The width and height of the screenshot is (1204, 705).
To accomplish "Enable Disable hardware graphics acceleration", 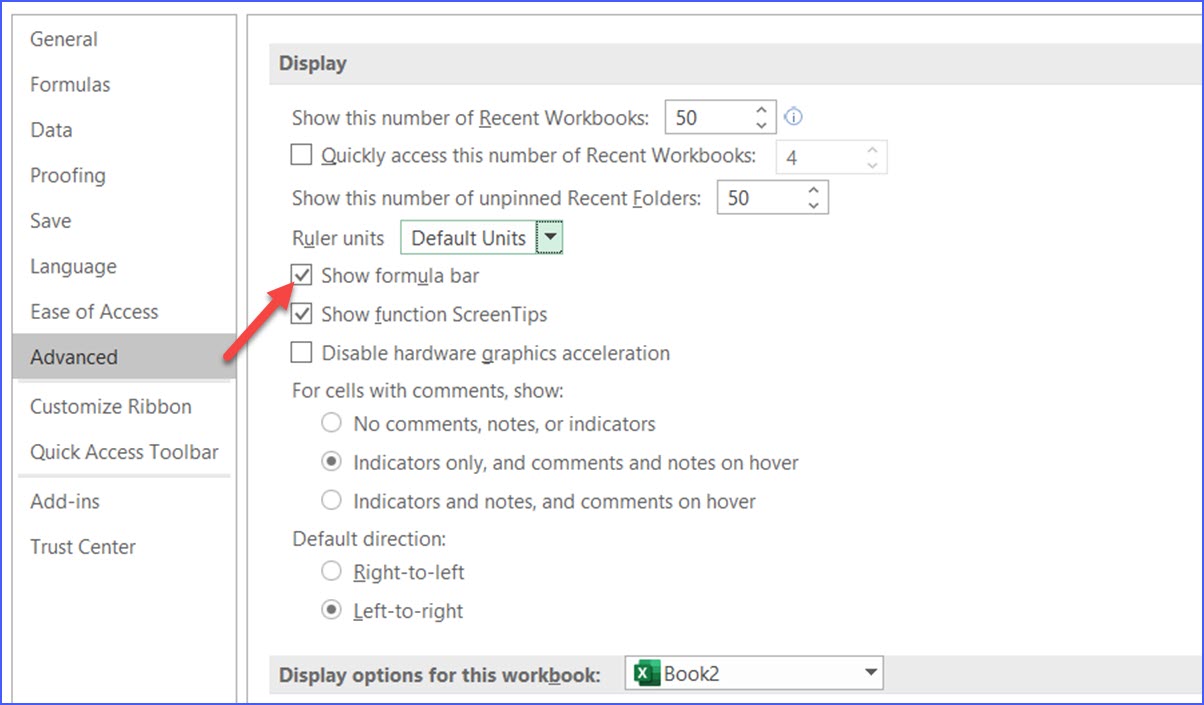I will [301, 353].
